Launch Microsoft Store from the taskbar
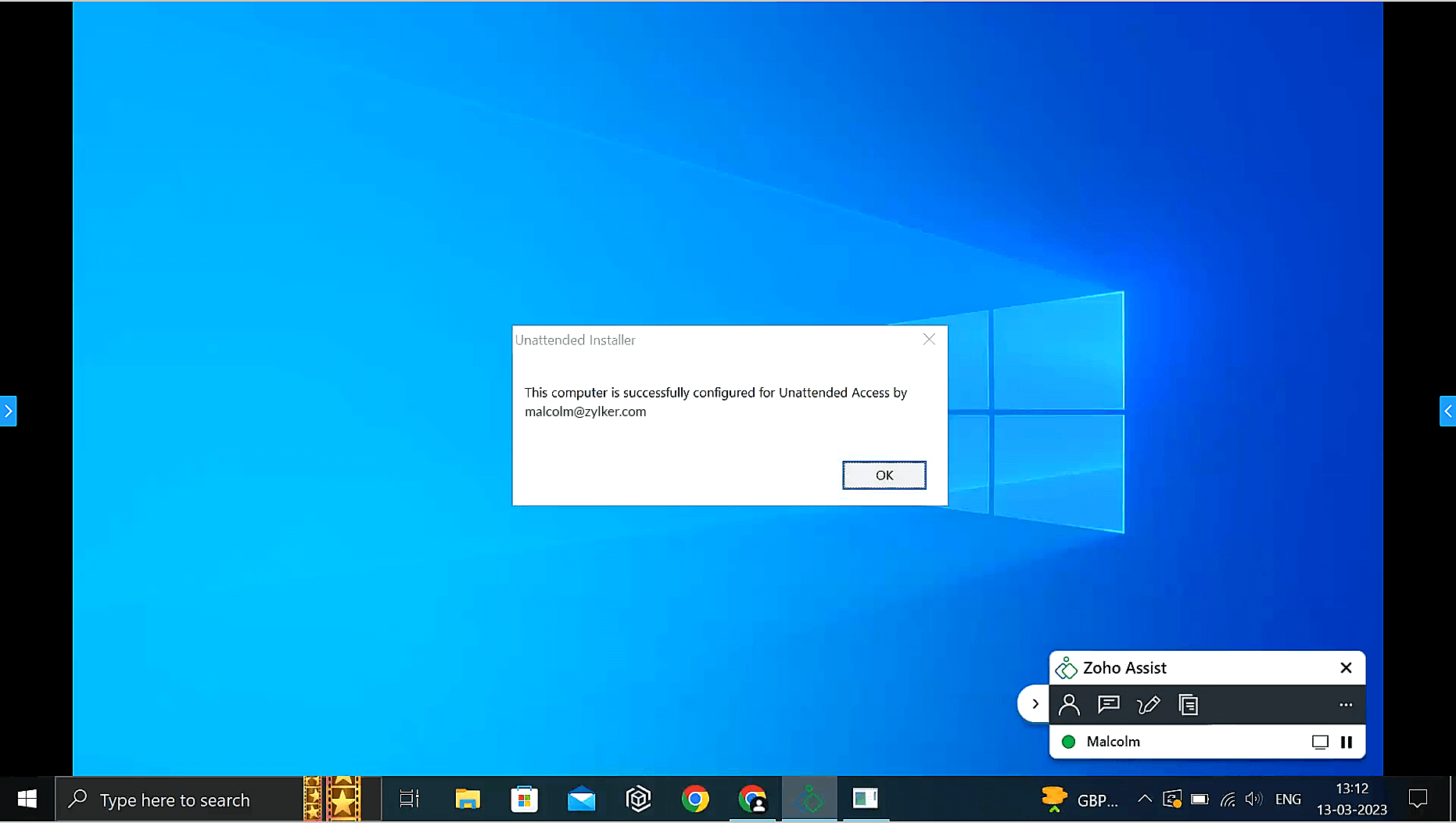The width and height of the screenshot is (1456, 823). coord(524,799)
